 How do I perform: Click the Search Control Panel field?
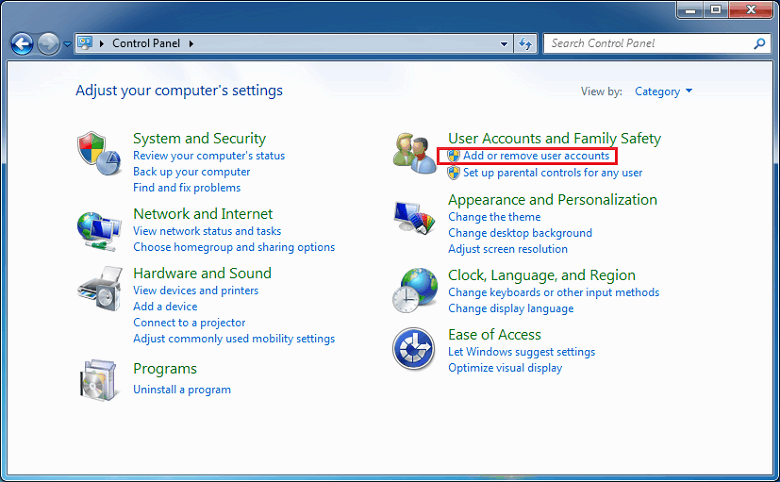click(646, 44)
